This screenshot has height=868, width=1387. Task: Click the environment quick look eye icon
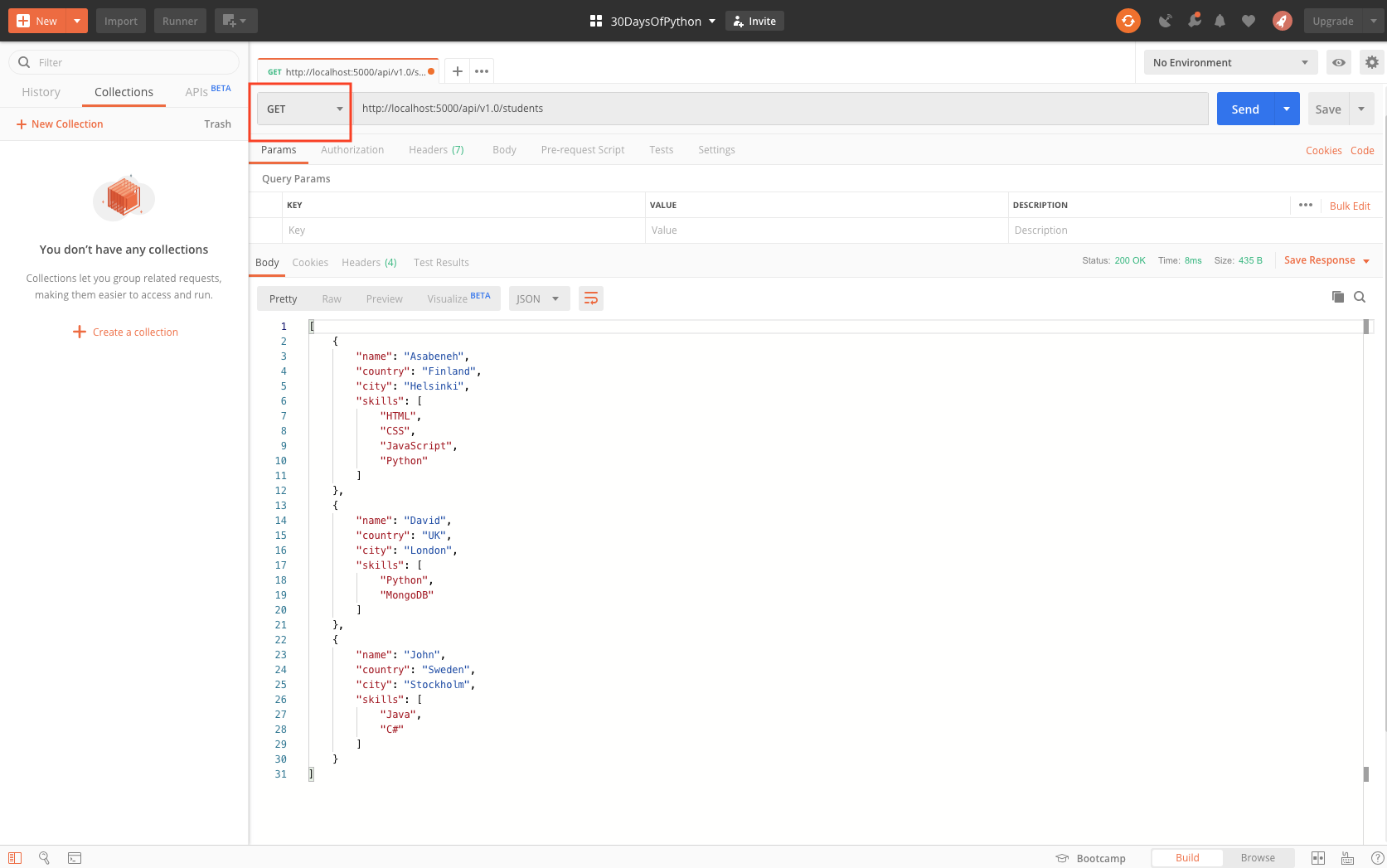coord(1339,62)
